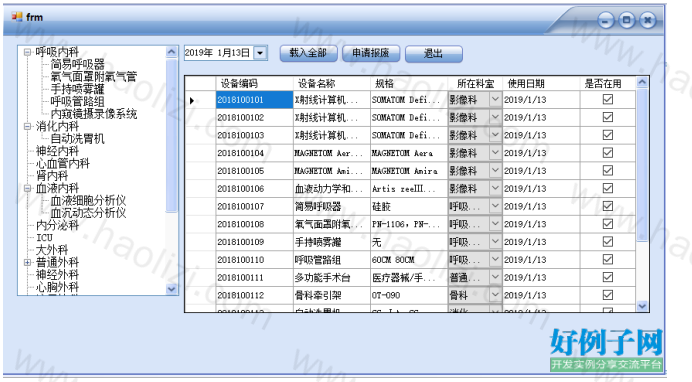
Task: Select 心胸外科 department in tree
Action: [57, 287]
